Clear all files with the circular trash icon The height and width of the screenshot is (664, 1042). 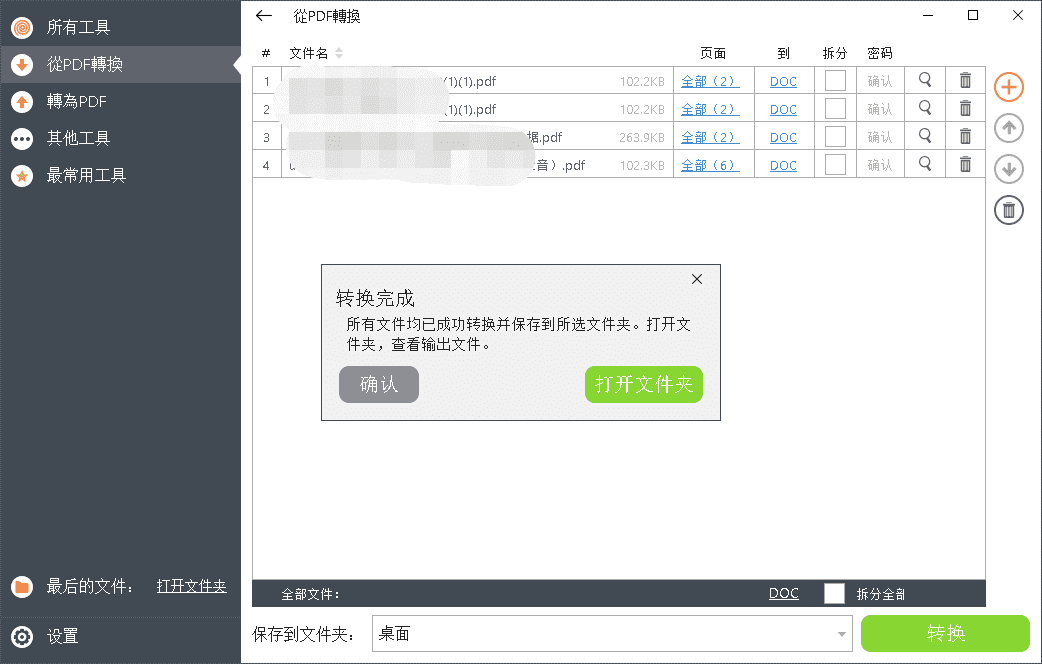tap(1009, 211)
